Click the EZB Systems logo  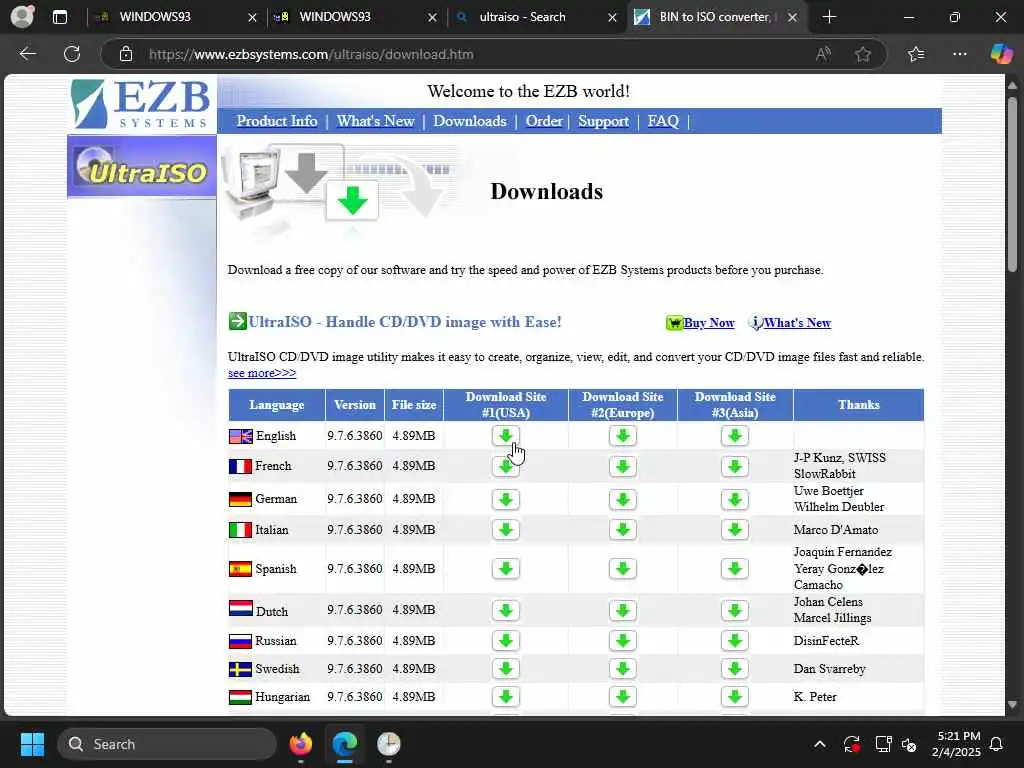(141, 104)
